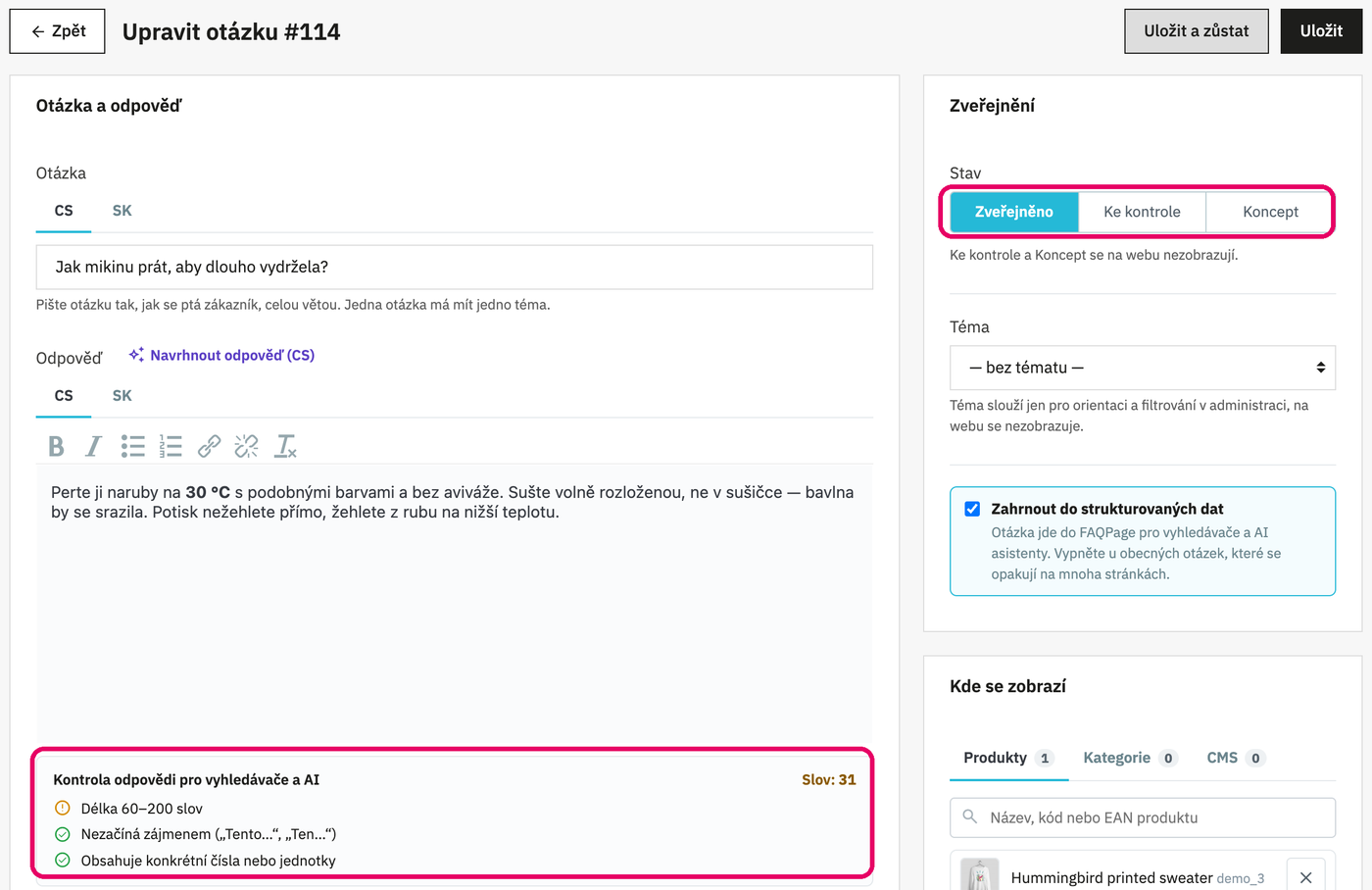Open the Produkty tab
1372x890 pixels.
click(x=1008, y=758)
